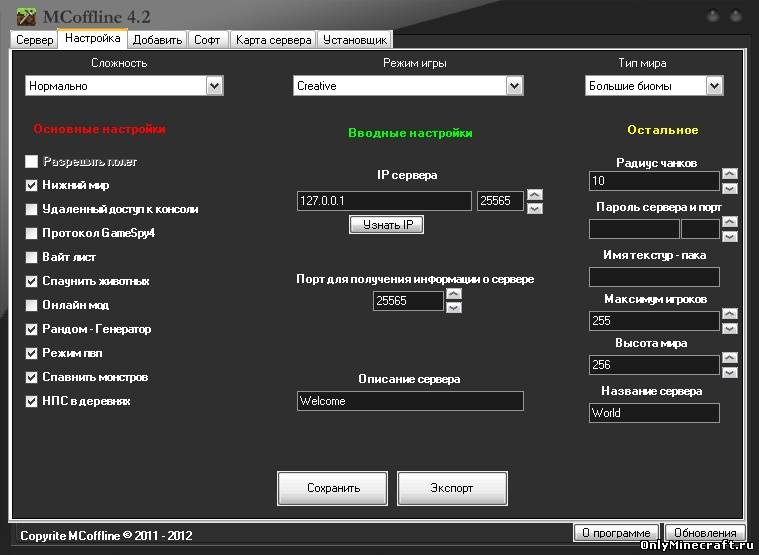Switch to the Сервер tab
This screenshot has height=555, width=759.
pyautogui.click(x=35, y=40)
